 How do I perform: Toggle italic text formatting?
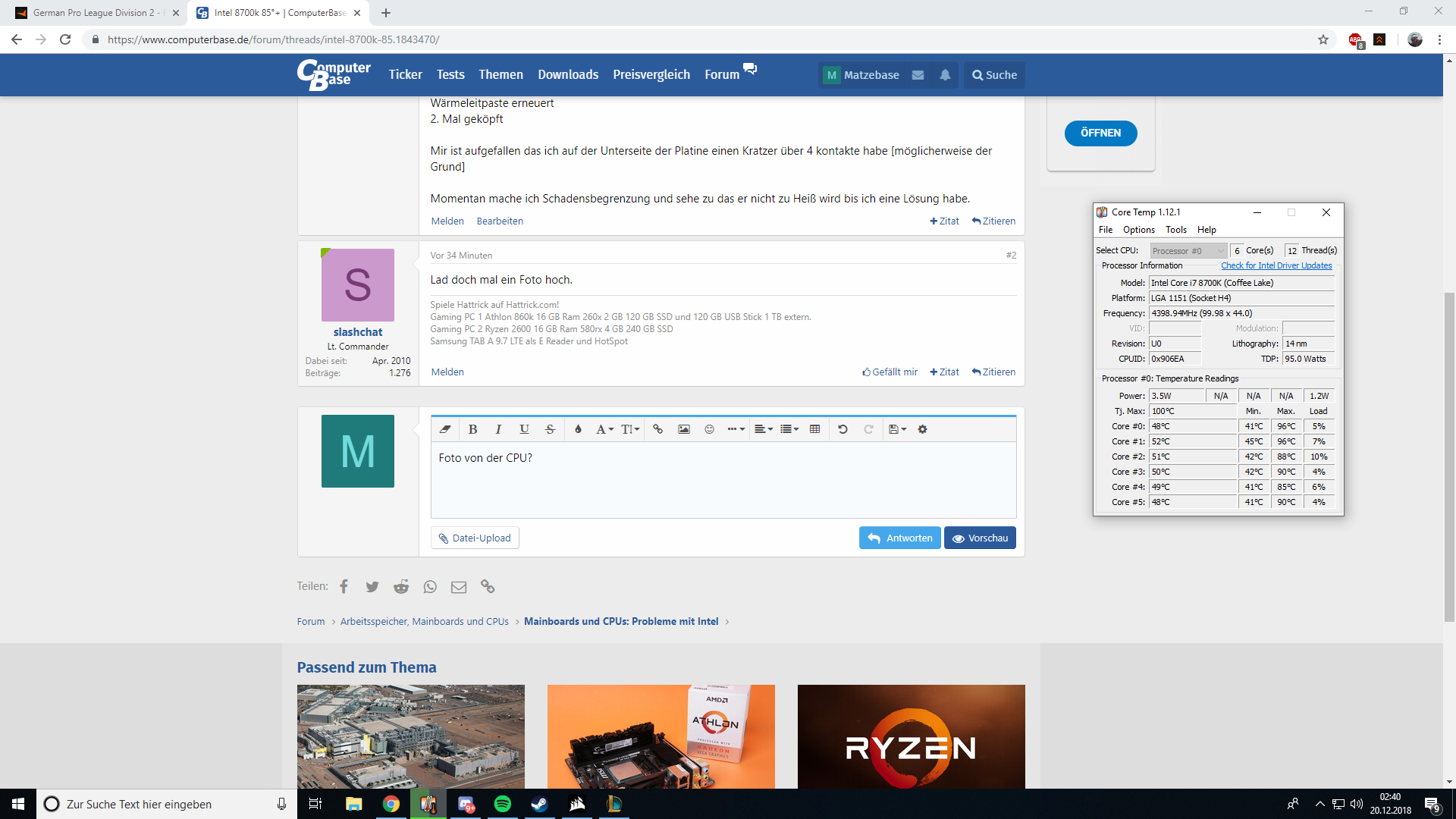pyautogui.click(x=498, y=429)
